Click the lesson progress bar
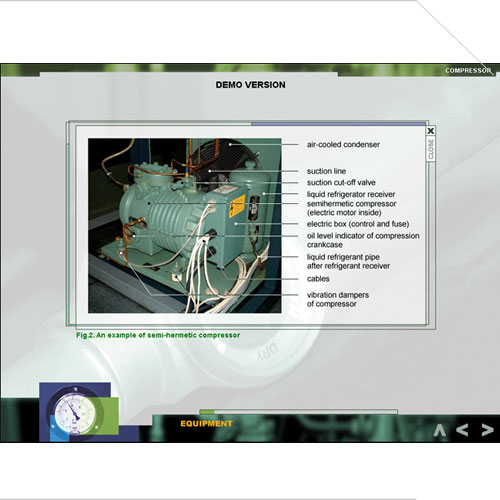500x500 pixels. 299,412
